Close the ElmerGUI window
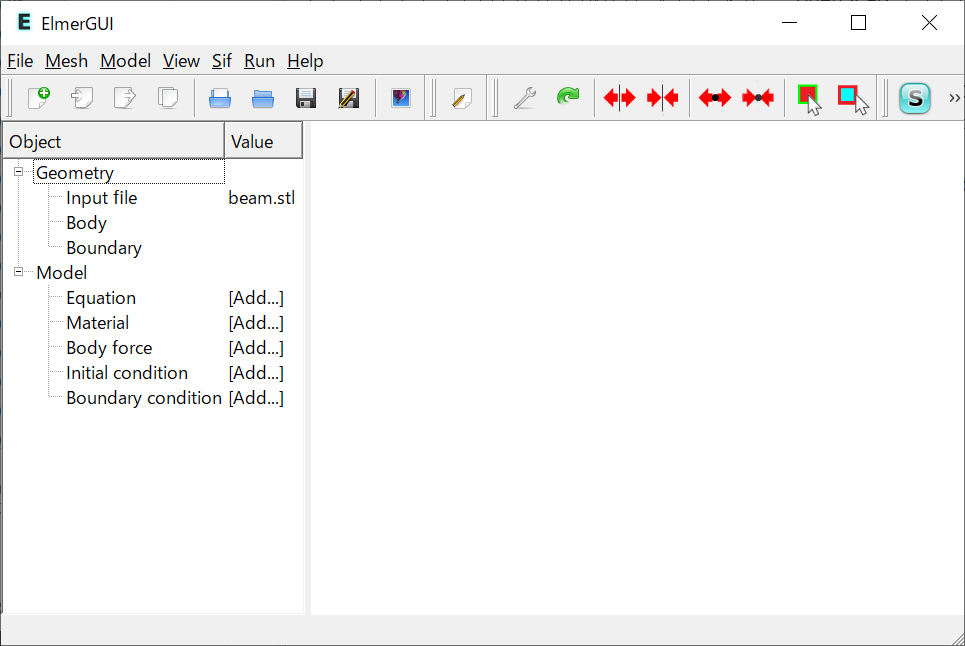Viewport: 965px width, 646px height. [x=929, y=23]
